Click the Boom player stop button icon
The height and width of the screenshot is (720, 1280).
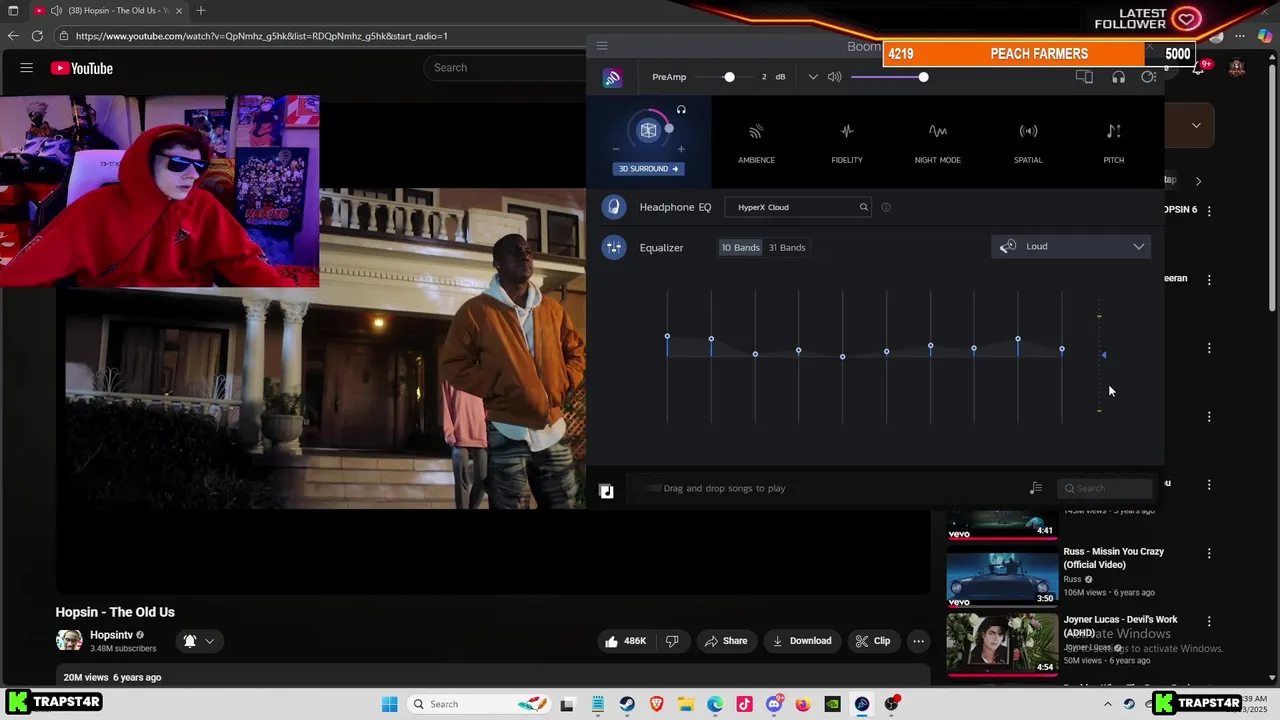606,491
